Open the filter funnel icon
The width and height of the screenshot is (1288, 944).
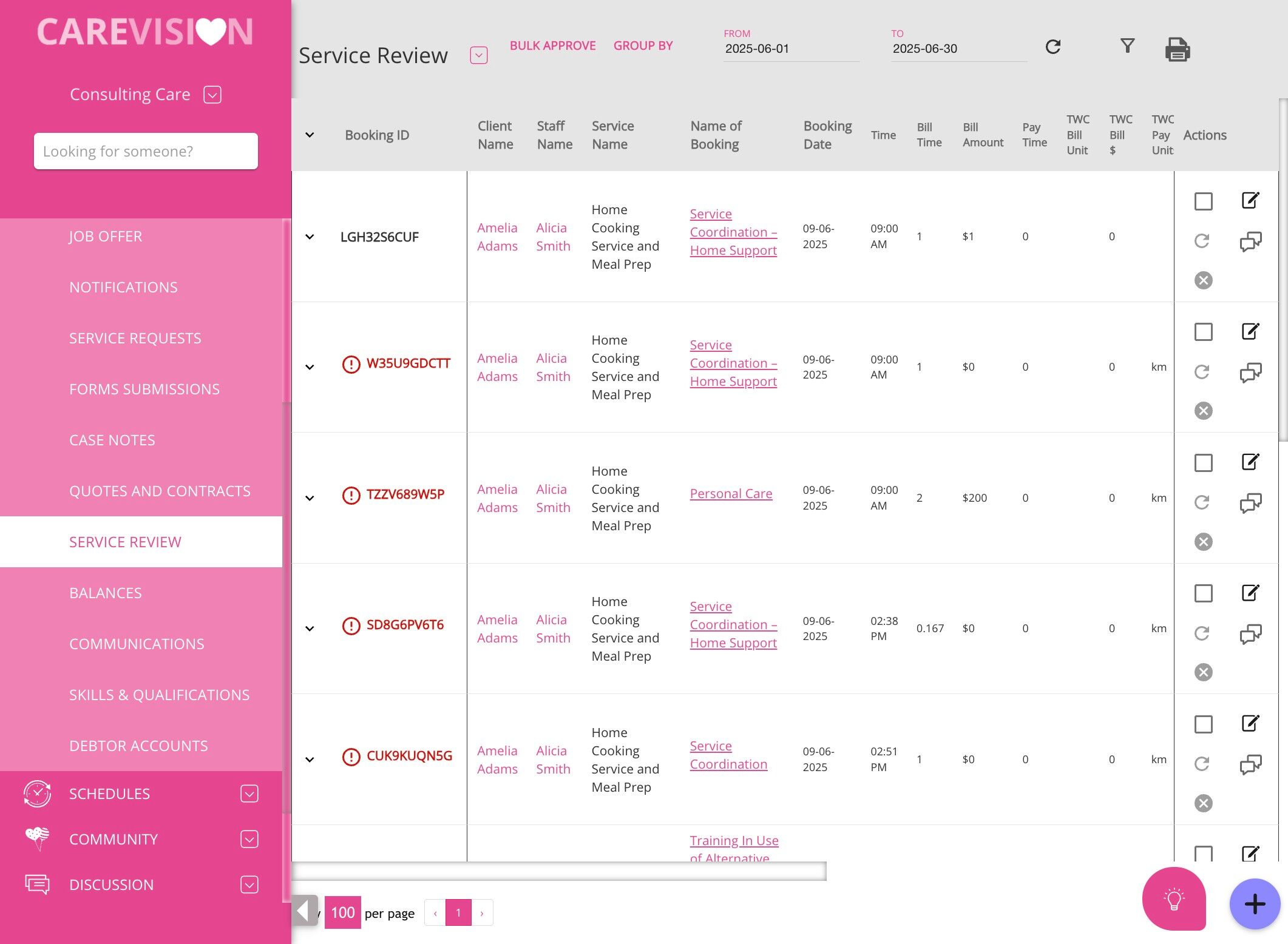pyautogui.click(x=1127, y=46)
